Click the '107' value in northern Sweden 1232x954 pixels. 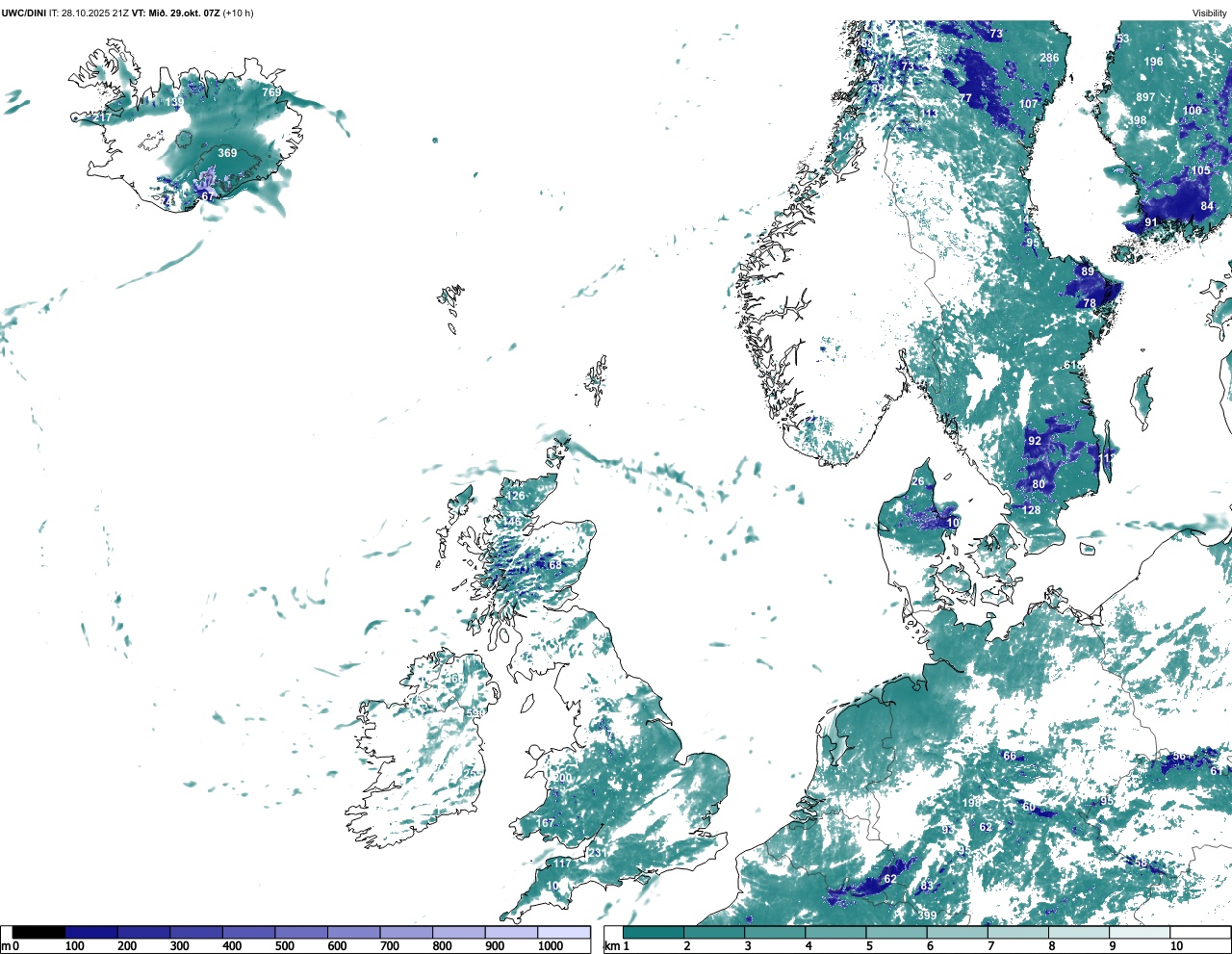coord(1029,104)
